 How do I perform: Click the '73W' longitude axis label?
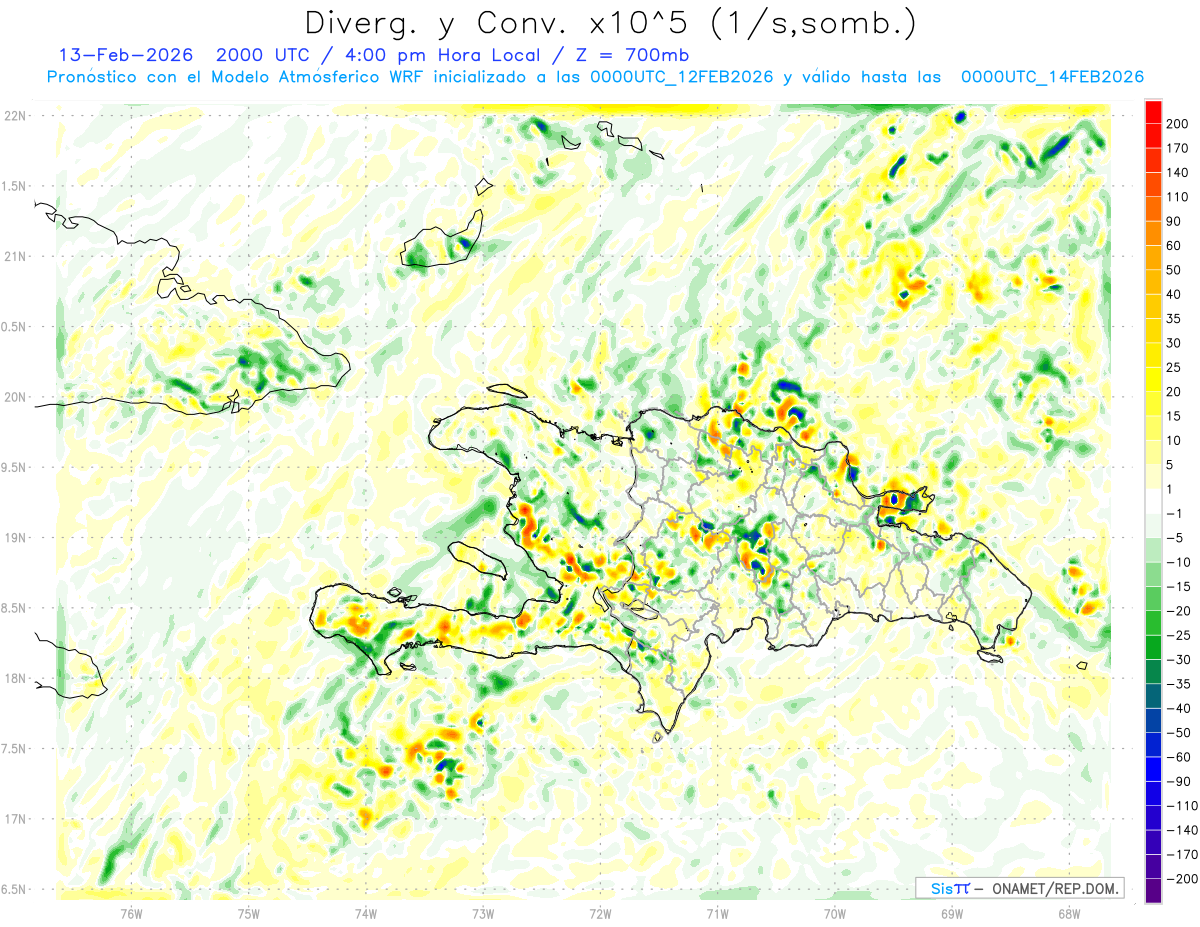(x=483, y=913)
